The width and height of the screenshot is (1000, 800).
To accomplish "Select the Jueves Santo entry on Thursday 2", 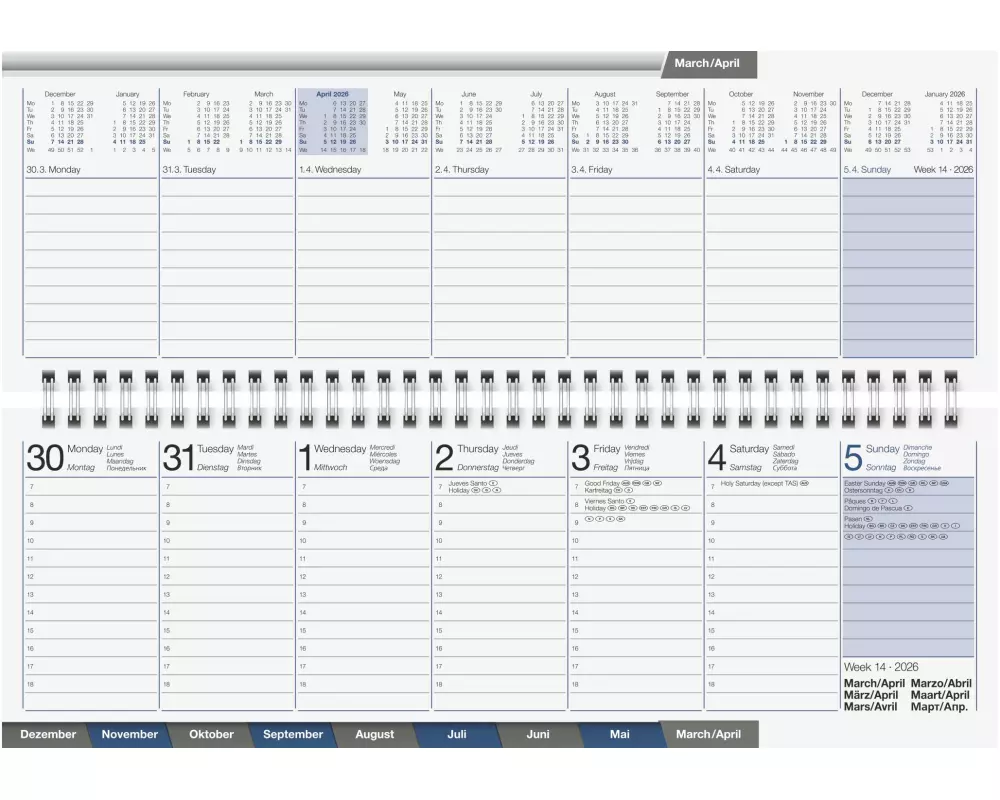I will coord(467,483).
